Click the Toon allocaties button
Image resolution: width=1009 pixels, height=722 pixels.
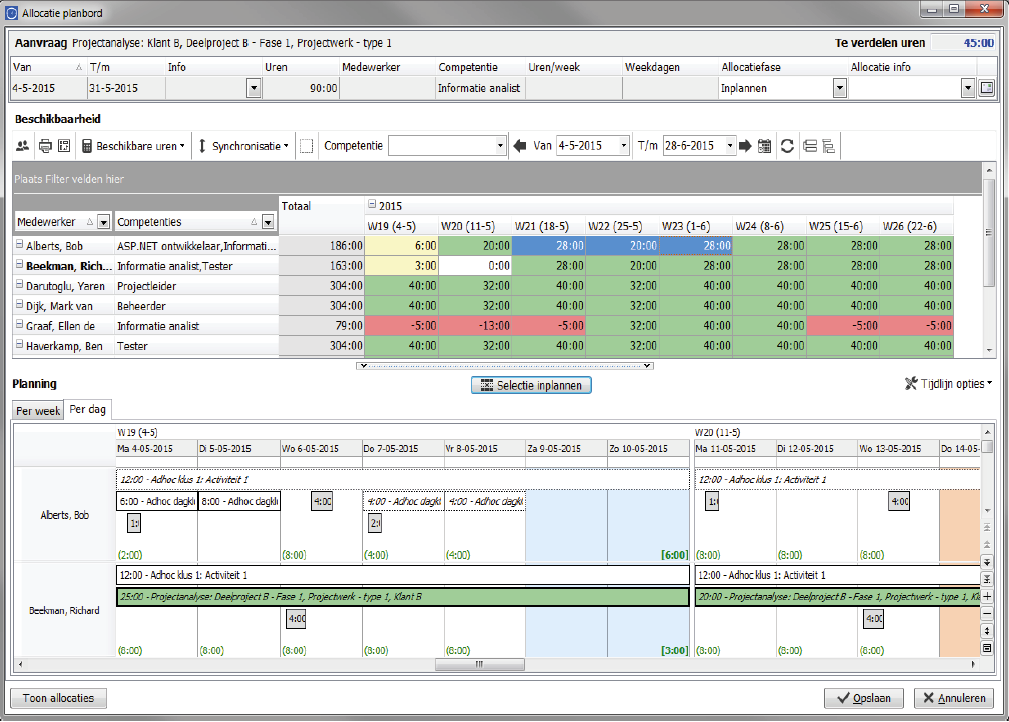pos(59,698)
